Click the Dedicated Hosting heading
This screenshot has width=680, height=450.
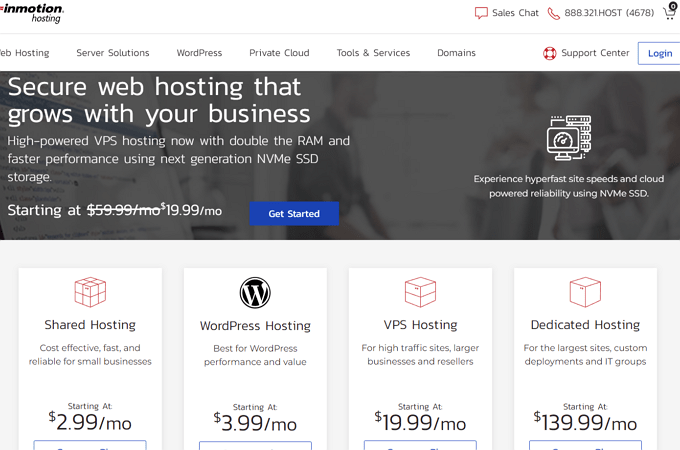585,325
